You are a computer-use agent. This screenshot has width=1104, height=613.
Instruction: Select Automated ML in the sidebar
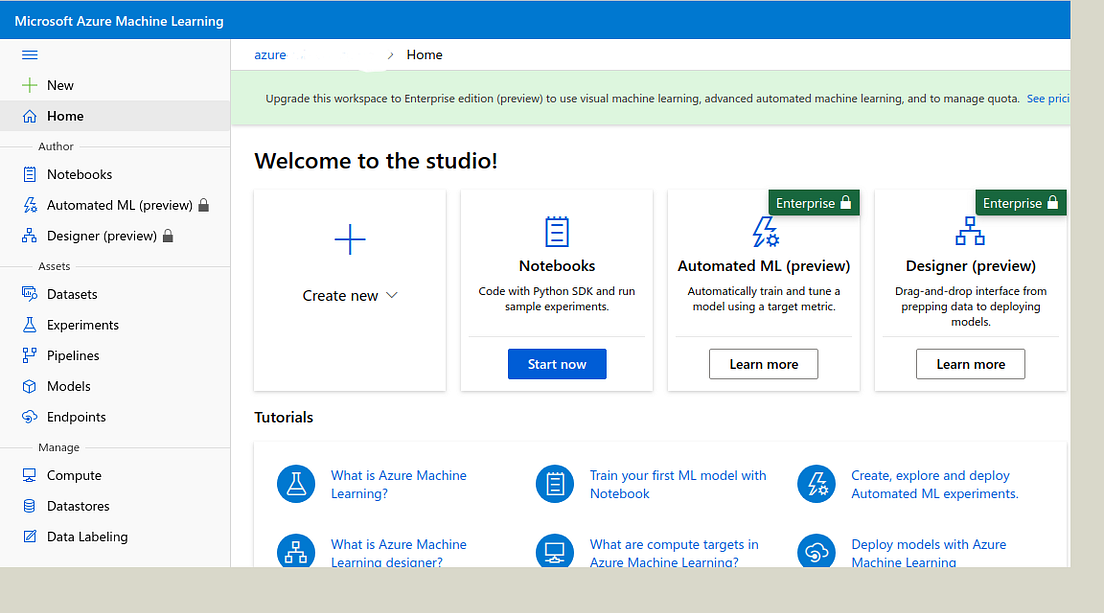115,204
